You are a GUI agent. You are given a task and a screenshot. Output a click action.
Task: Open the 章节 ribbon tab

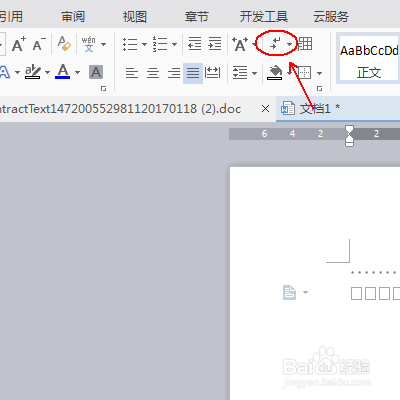coord(197,16)
